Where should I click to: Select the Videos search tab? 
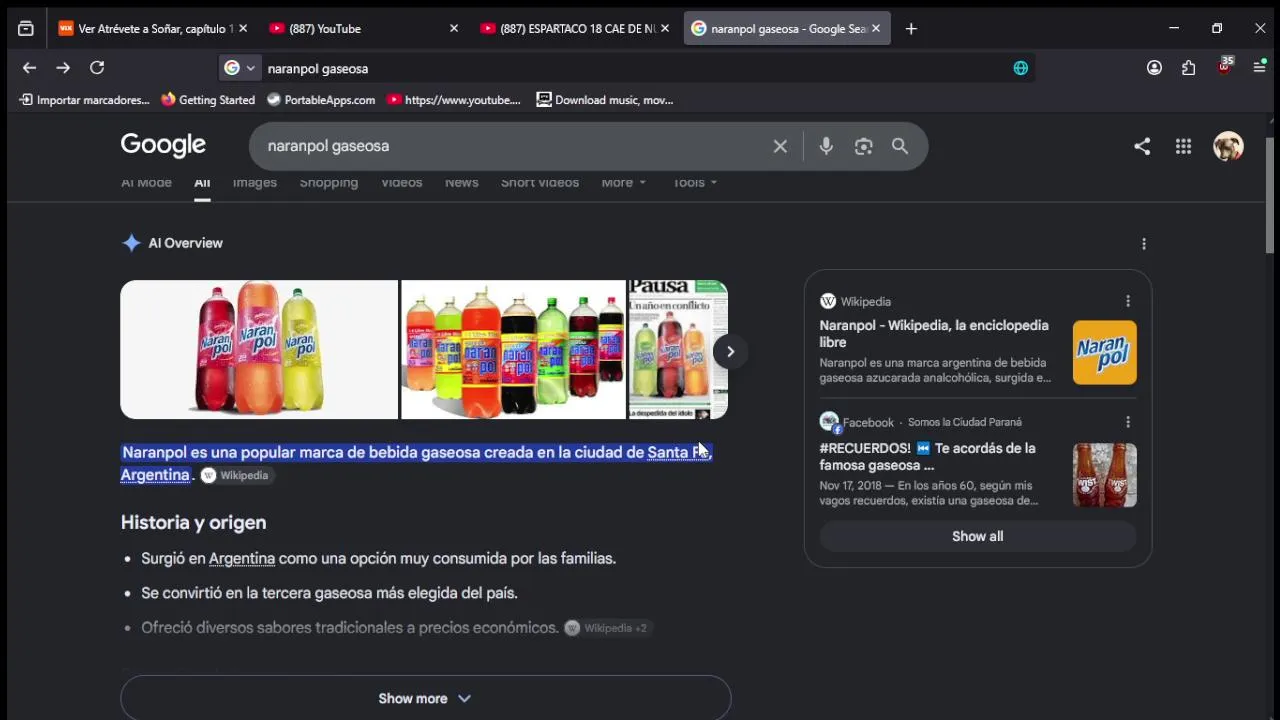pos(402,183)
